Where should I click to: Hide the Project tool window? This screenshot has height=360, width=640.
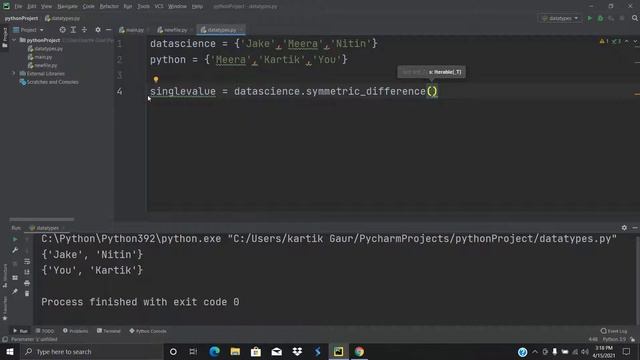(109, 30)
